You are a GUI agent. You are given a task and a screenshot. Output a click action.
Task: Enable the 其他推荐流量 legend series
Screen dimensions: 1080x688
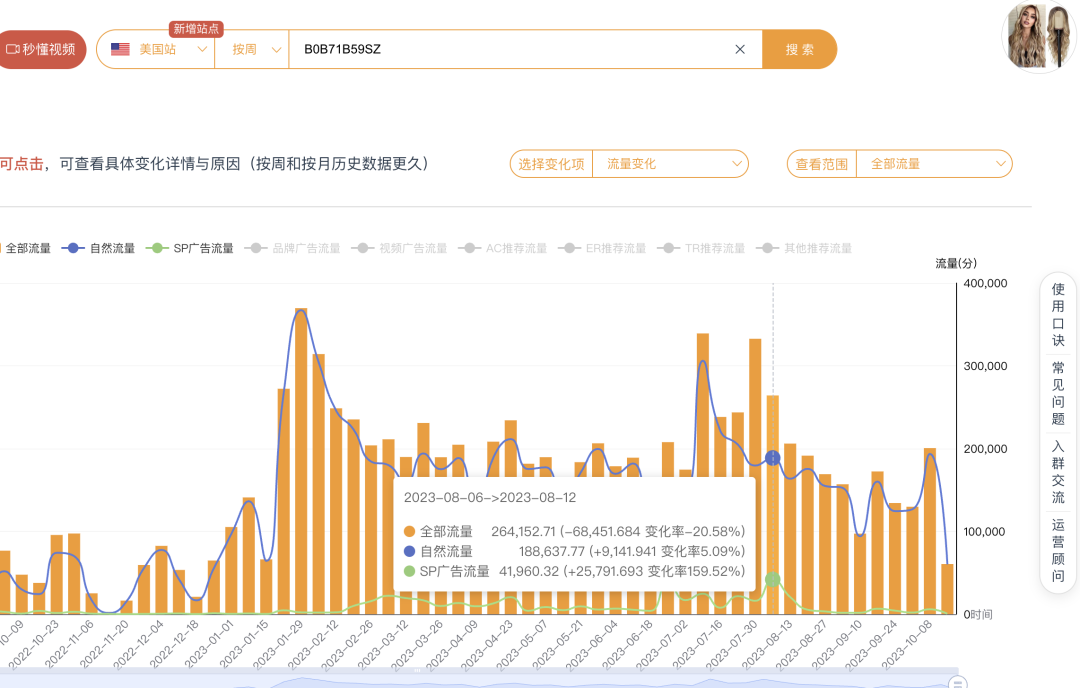(804, 249)
